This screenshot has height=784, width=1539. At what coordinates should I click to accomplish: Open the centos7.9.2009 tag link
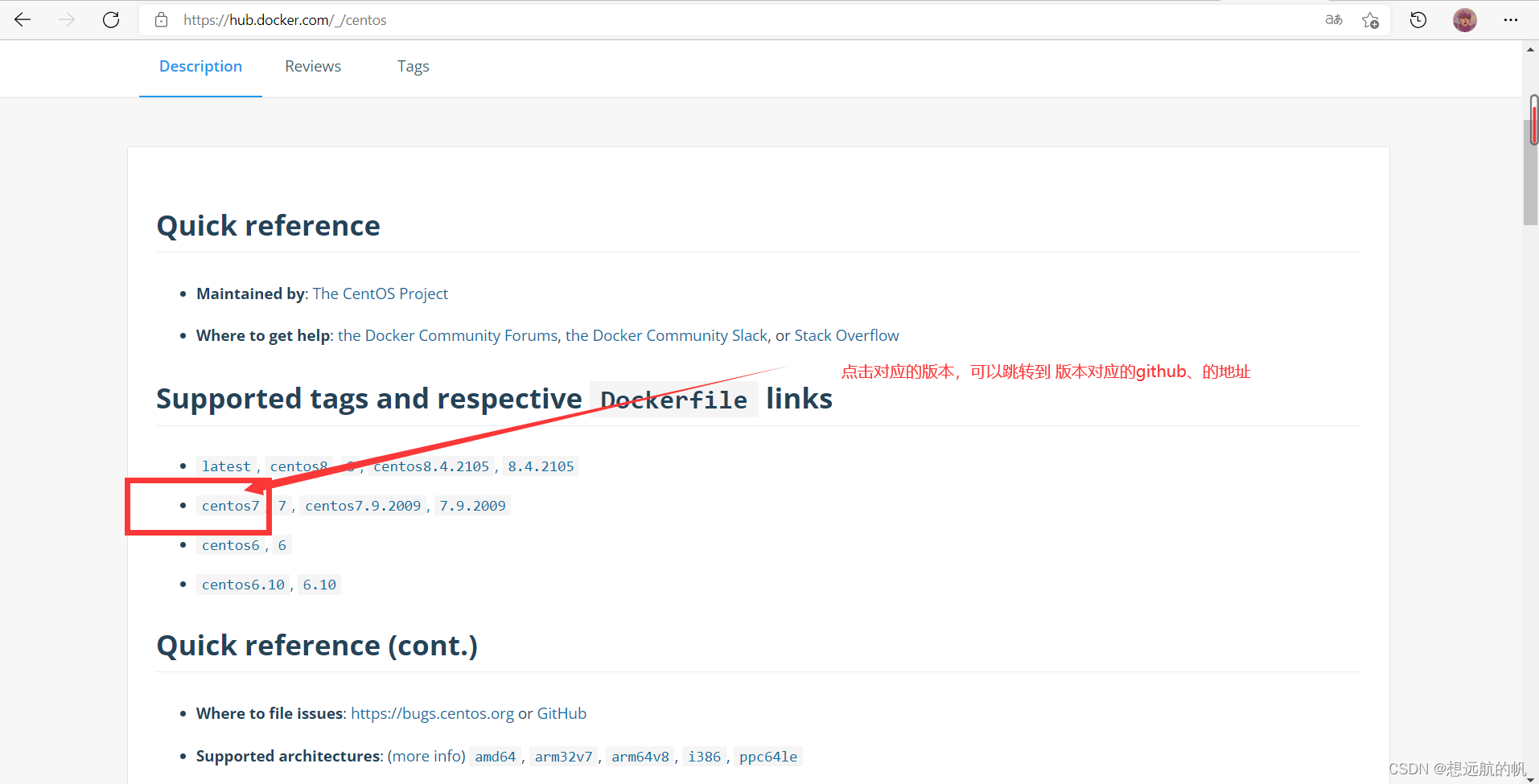pos(363,506)
